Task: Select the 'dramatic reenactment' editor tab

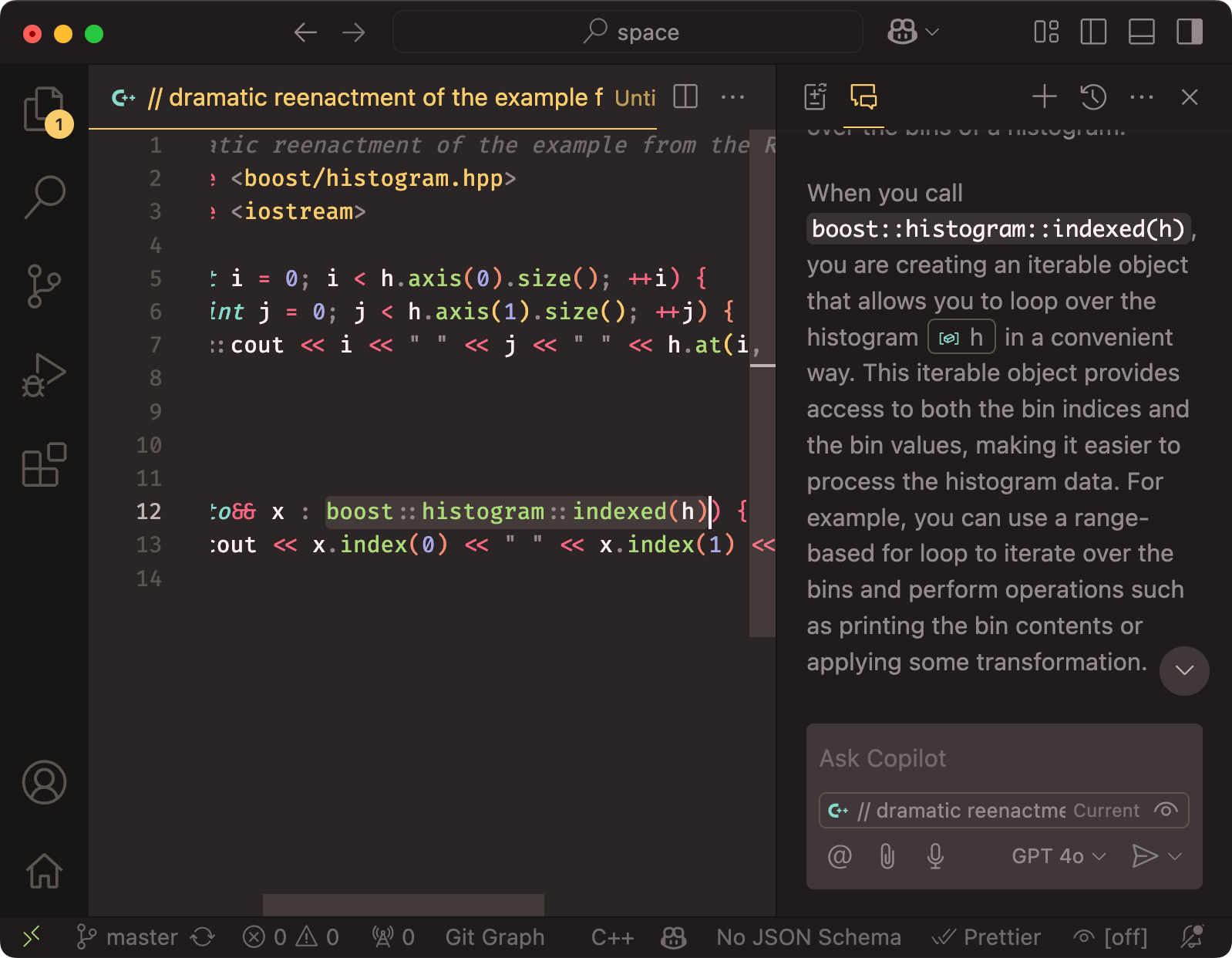Action: coord(373,97)
